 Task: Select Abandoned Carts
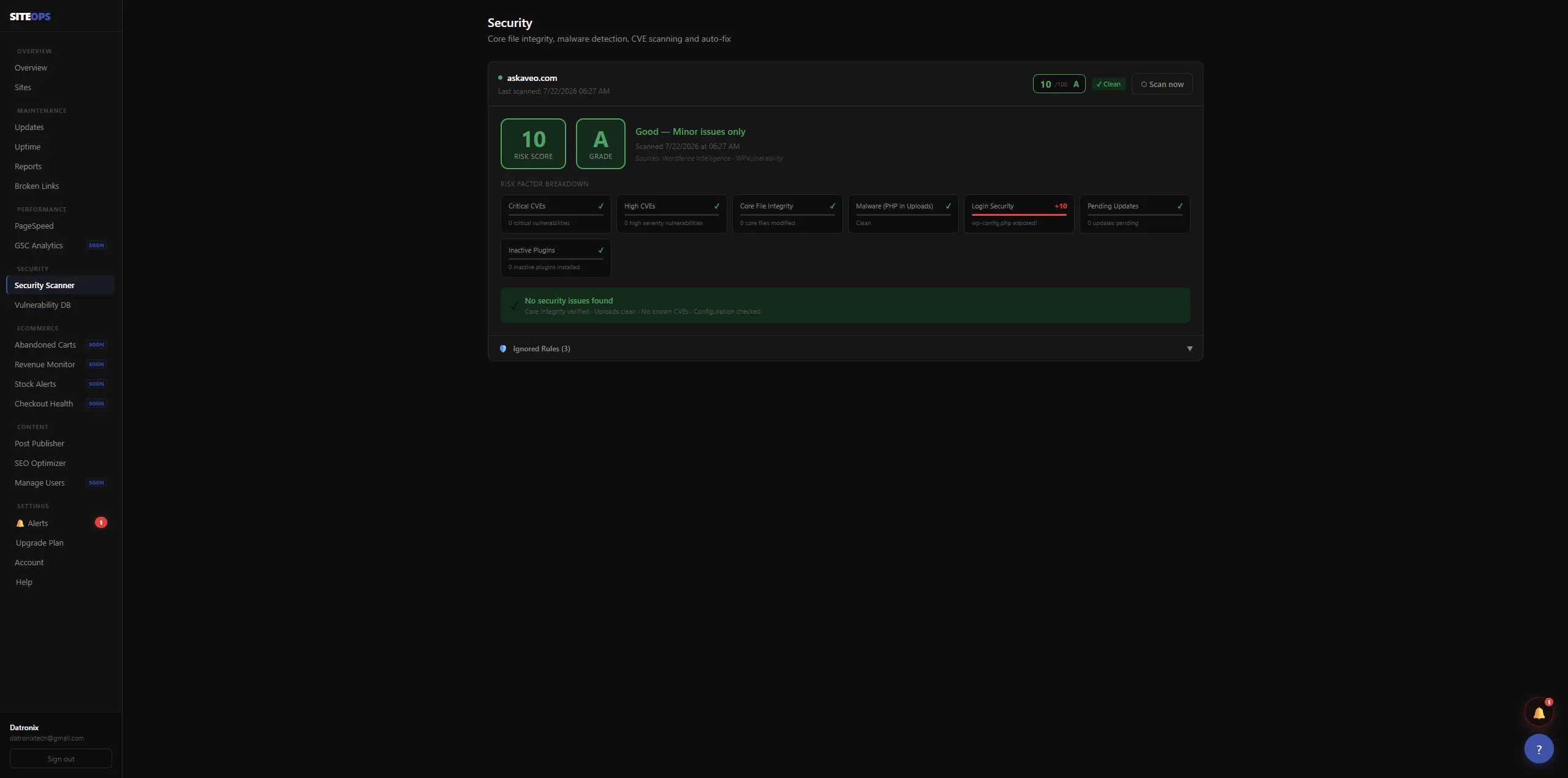tap(45, 345)
